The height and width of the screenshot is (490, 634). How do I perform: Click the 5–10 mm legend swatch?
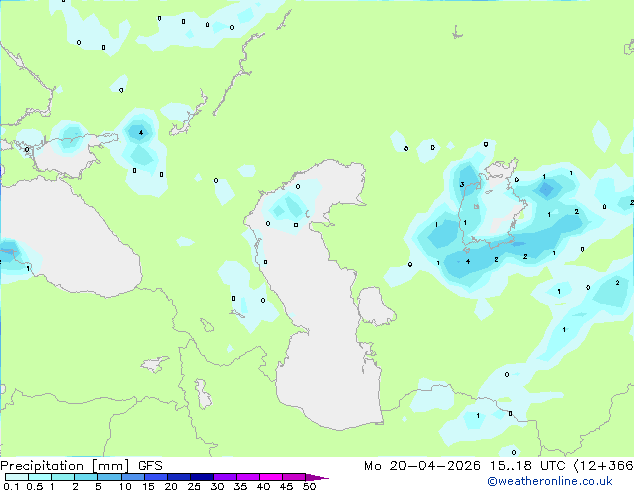(x=110, y=477)
